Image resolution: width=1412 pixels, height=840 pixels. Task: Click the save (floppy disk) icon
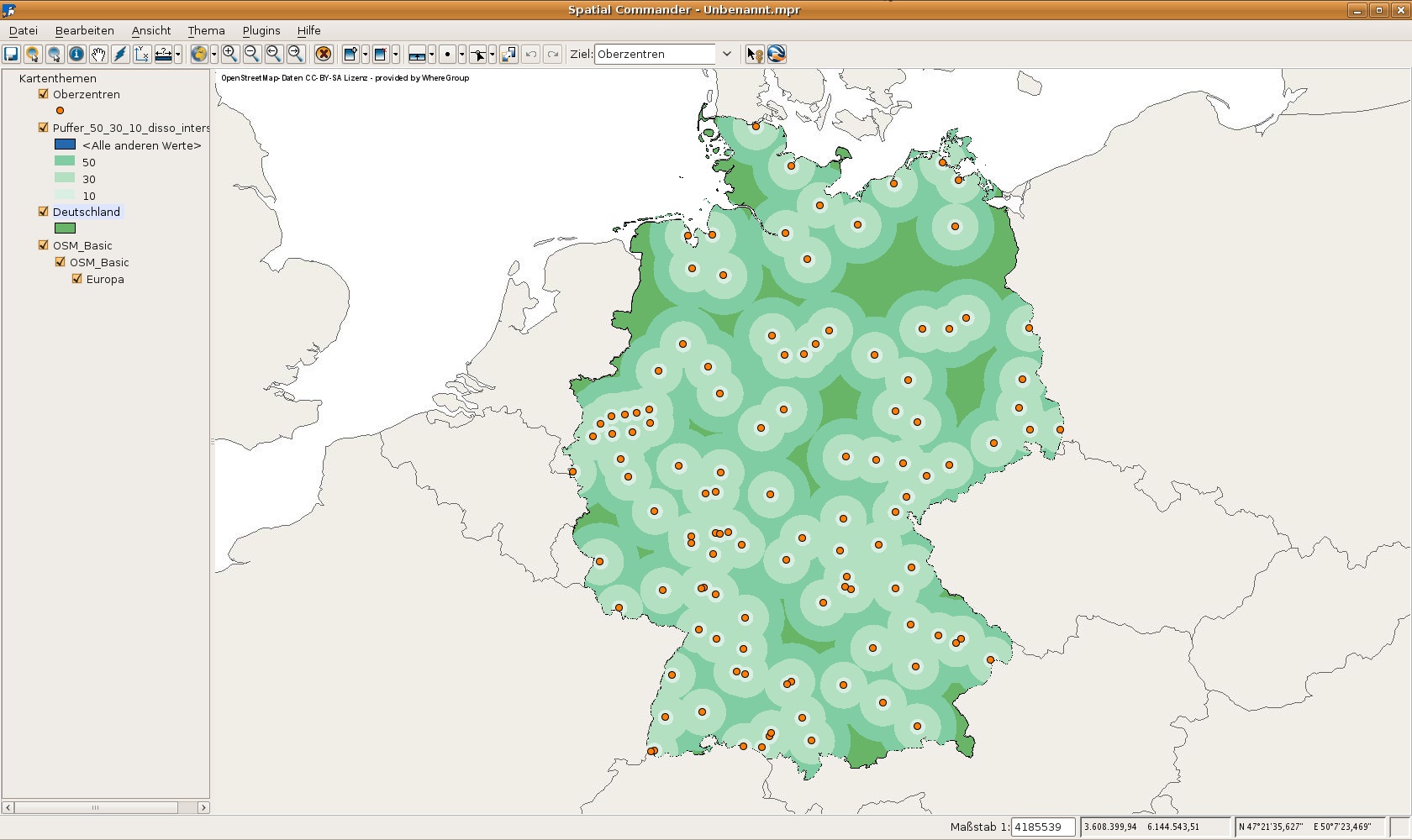(12, 55)
